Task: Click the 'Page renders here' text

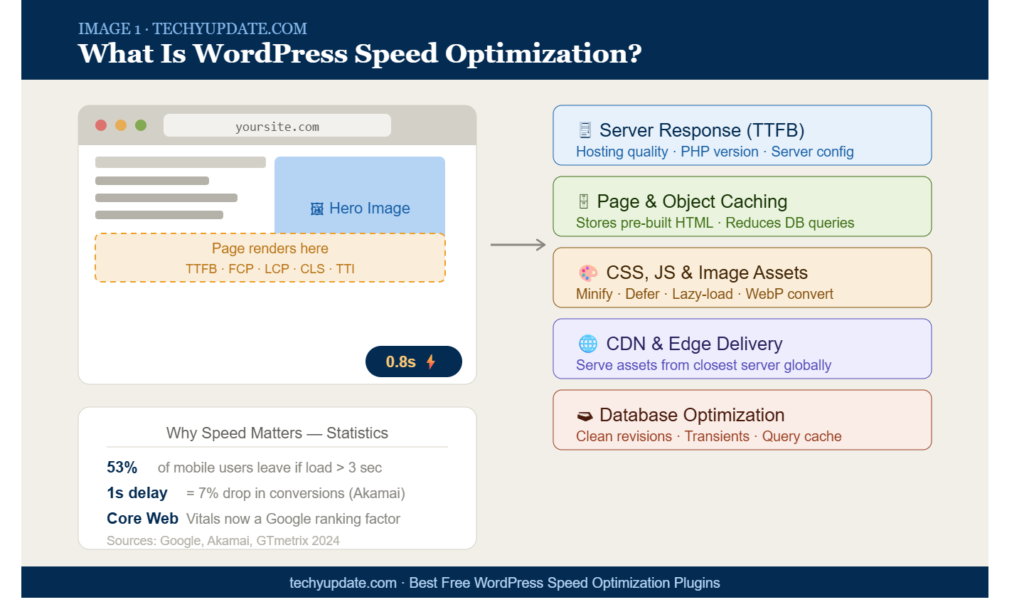Action: 270,248
